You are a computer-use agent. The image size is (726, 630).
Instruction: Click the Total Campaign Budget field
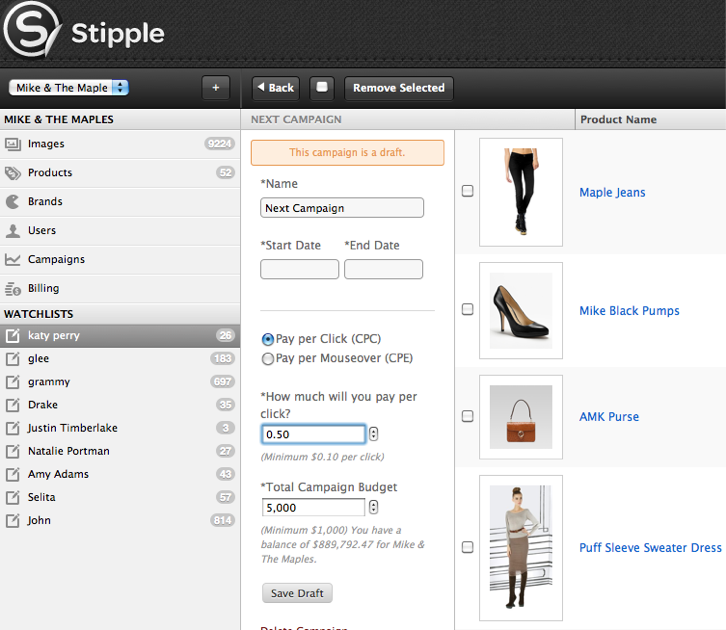click(x=313, y=507)
